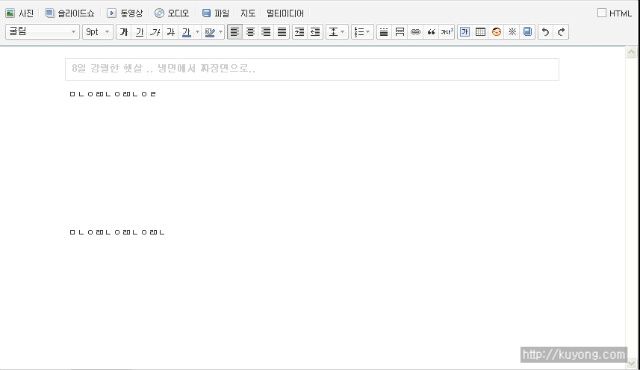
Task: Insert a text box
Action: click(x=465, y=32)
